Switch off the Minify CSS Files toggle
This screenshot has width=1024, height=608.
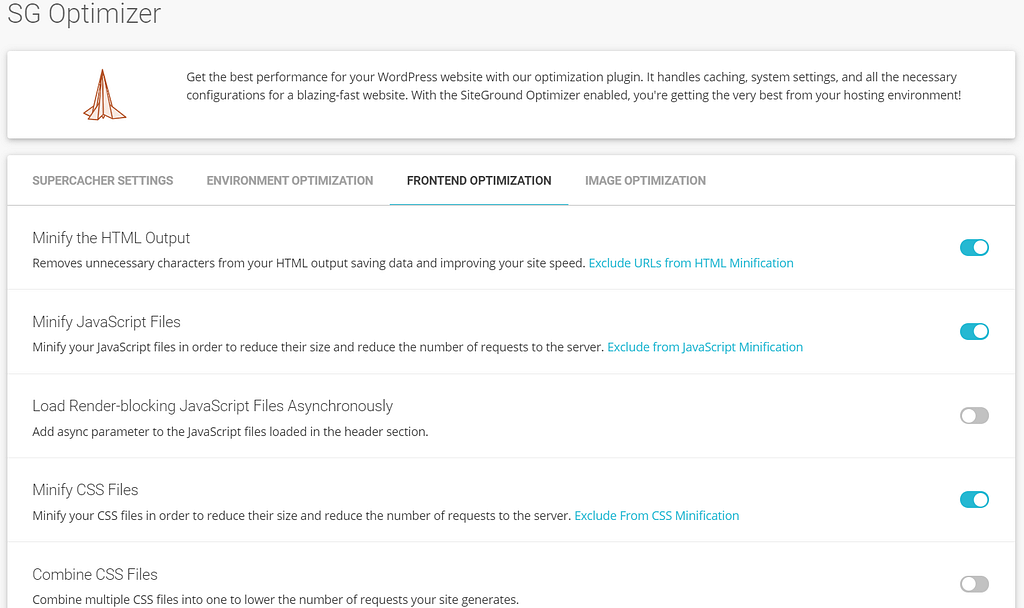(x=974, y=500)
